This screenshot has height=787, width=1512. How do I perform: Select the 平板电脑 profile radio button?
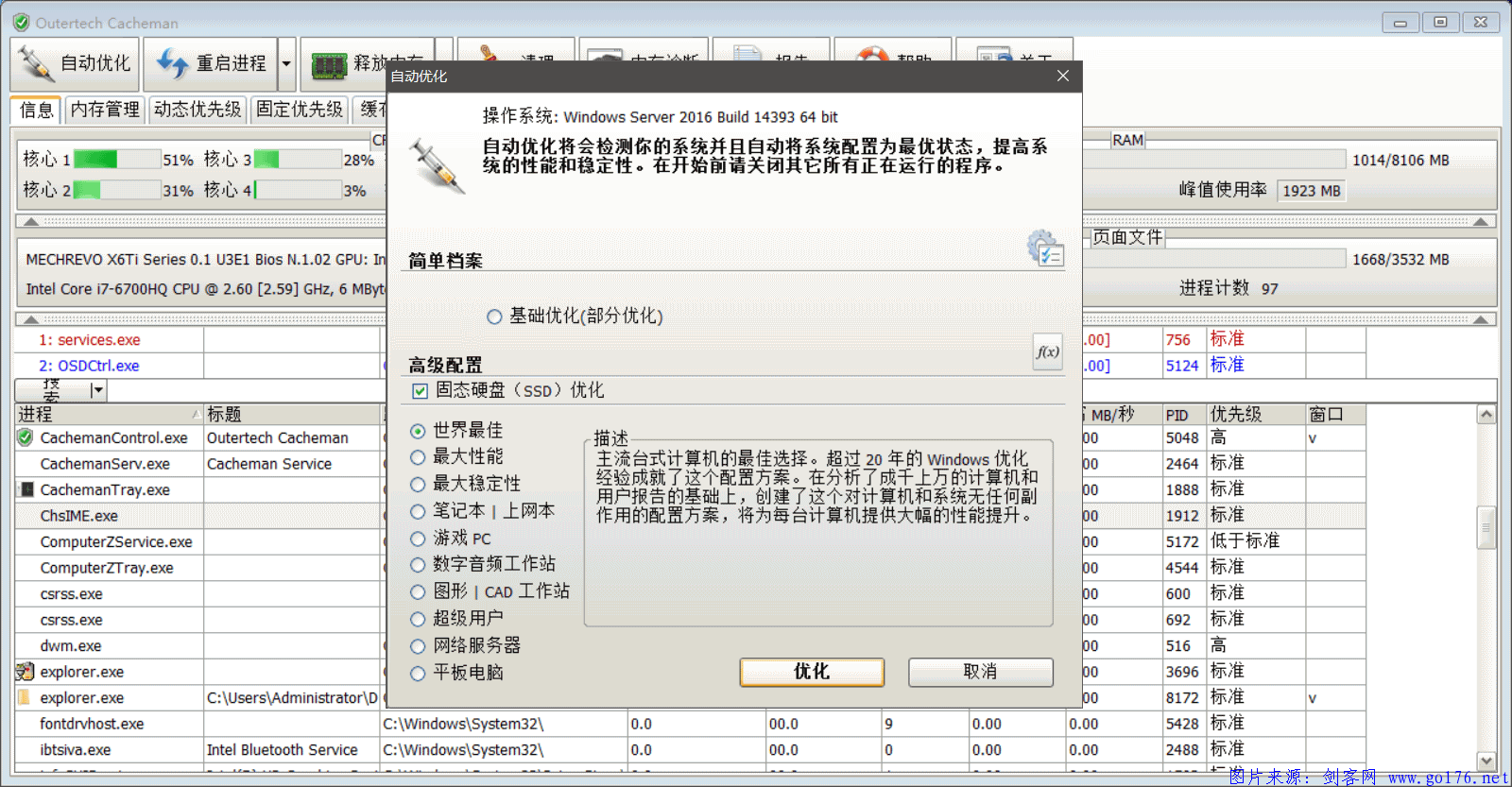[418, 674]
